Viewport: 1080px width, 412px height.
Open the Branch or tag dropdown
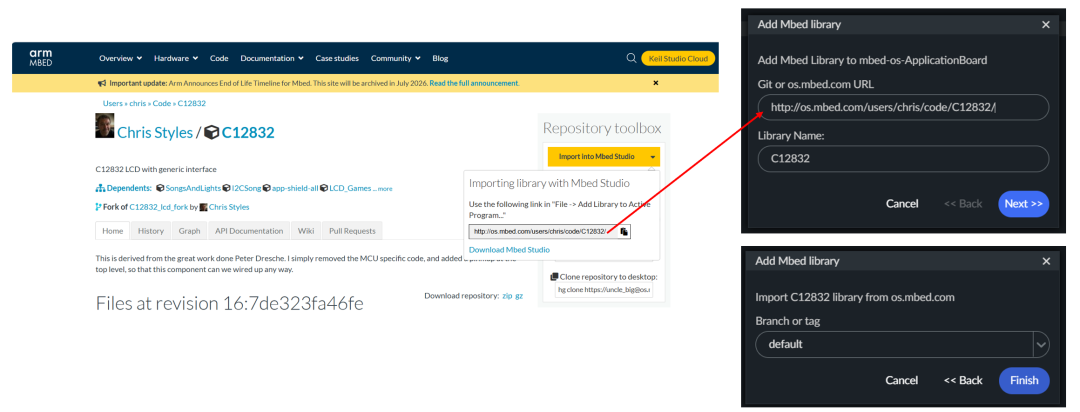(x=1041, y=344)
